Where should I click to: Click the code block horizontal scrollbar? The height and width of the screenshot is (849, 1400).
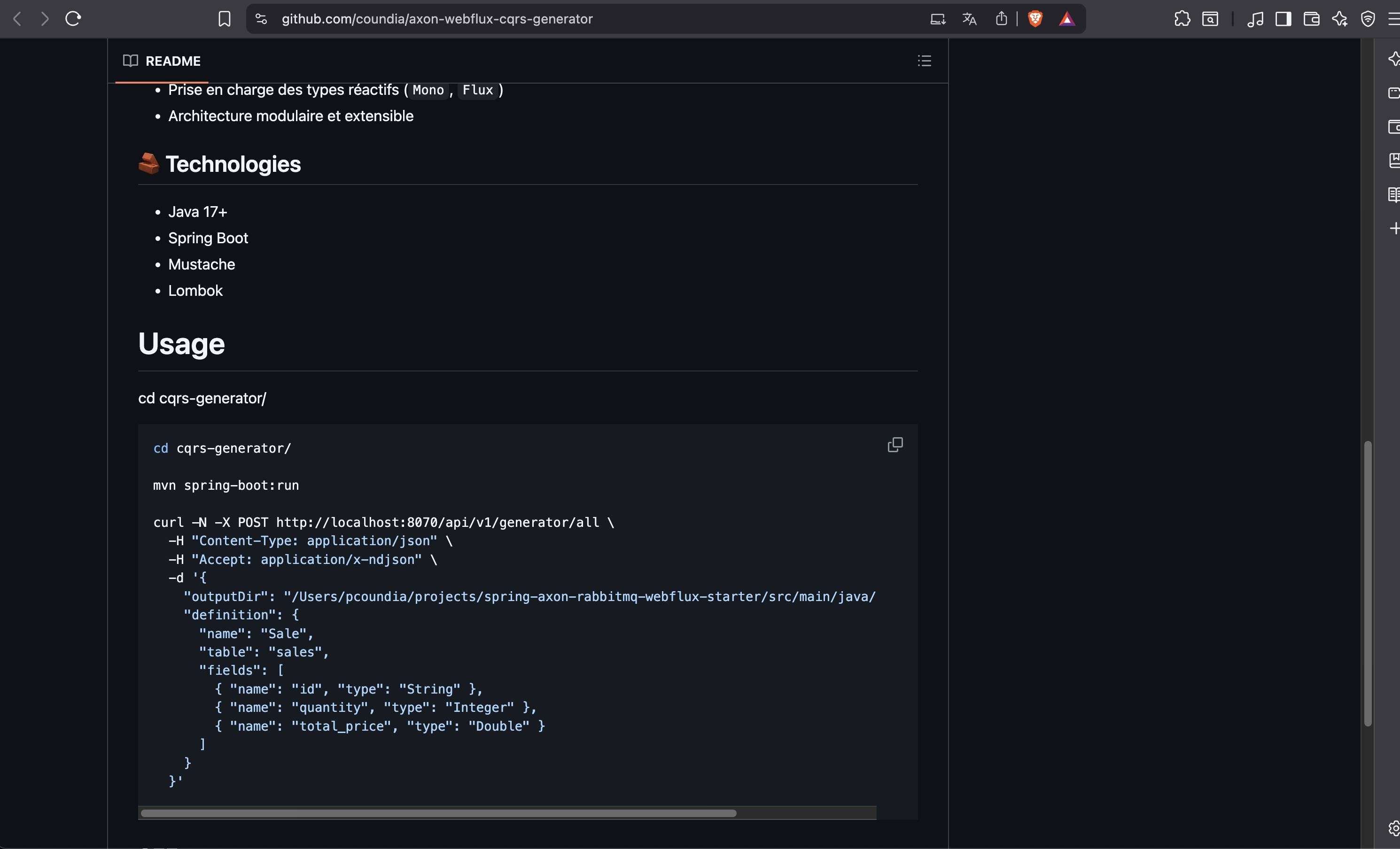point(438,813)
